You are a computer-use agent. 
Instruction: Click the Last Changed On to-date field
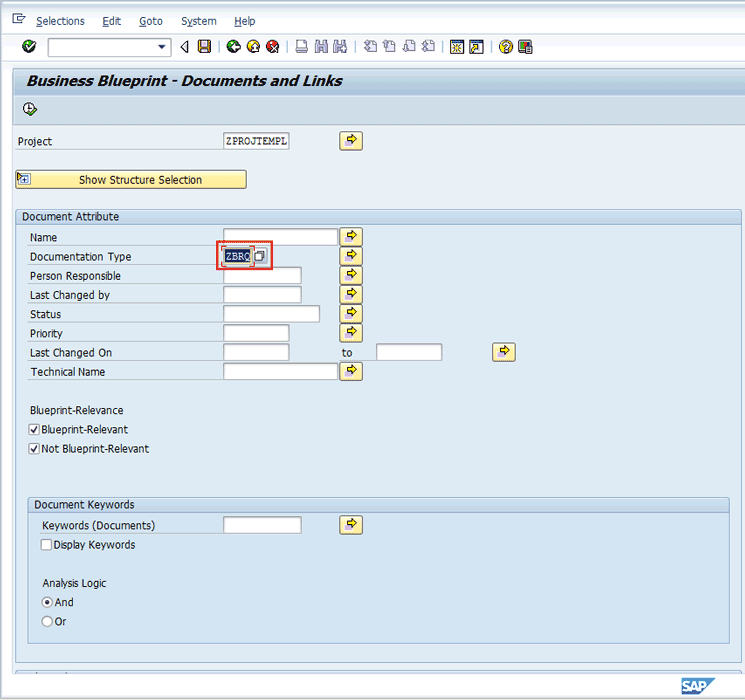click(409, 352)
